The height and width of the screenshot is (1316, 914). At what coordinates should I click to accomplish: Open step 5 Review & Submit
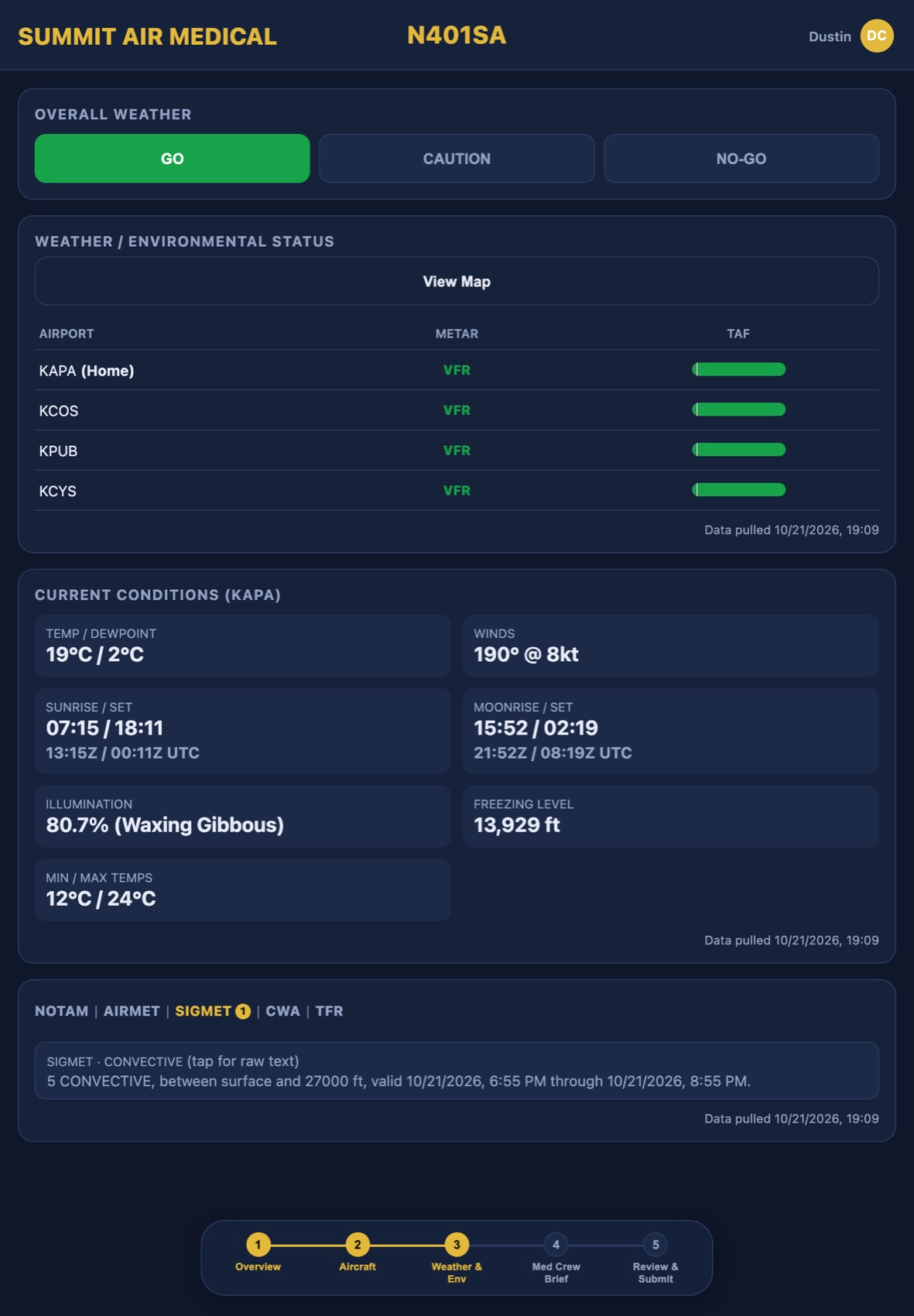(656, 1259)
